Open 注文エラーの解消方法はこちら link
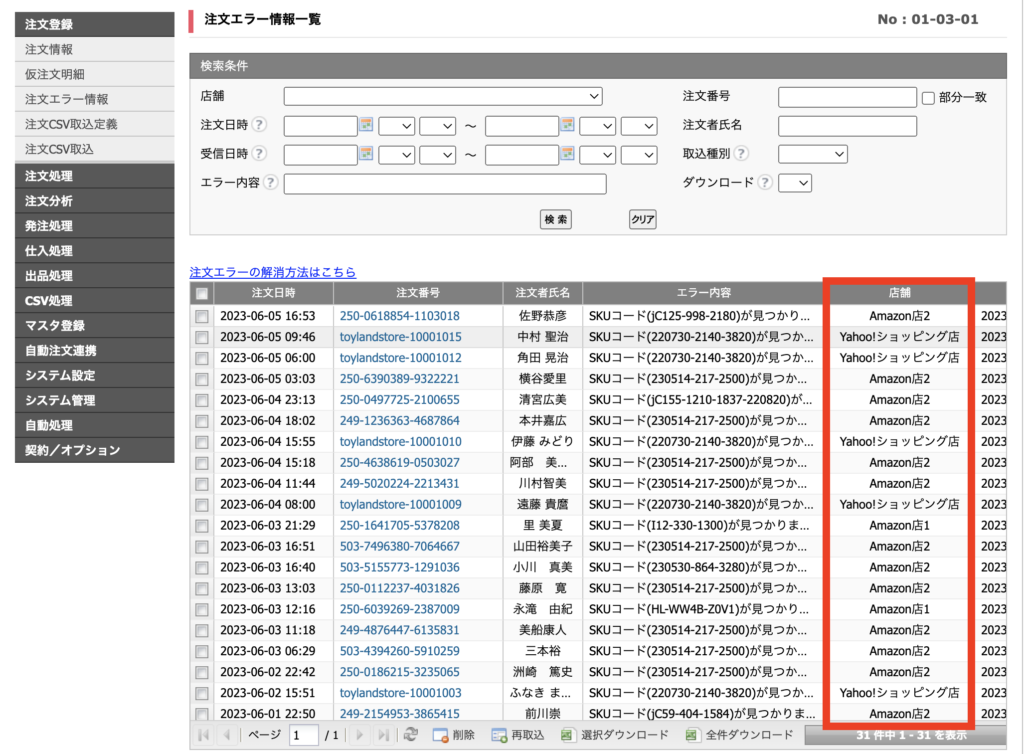Image resolution: width=1024 pixels, height=754 pixels. click(273, 272)
